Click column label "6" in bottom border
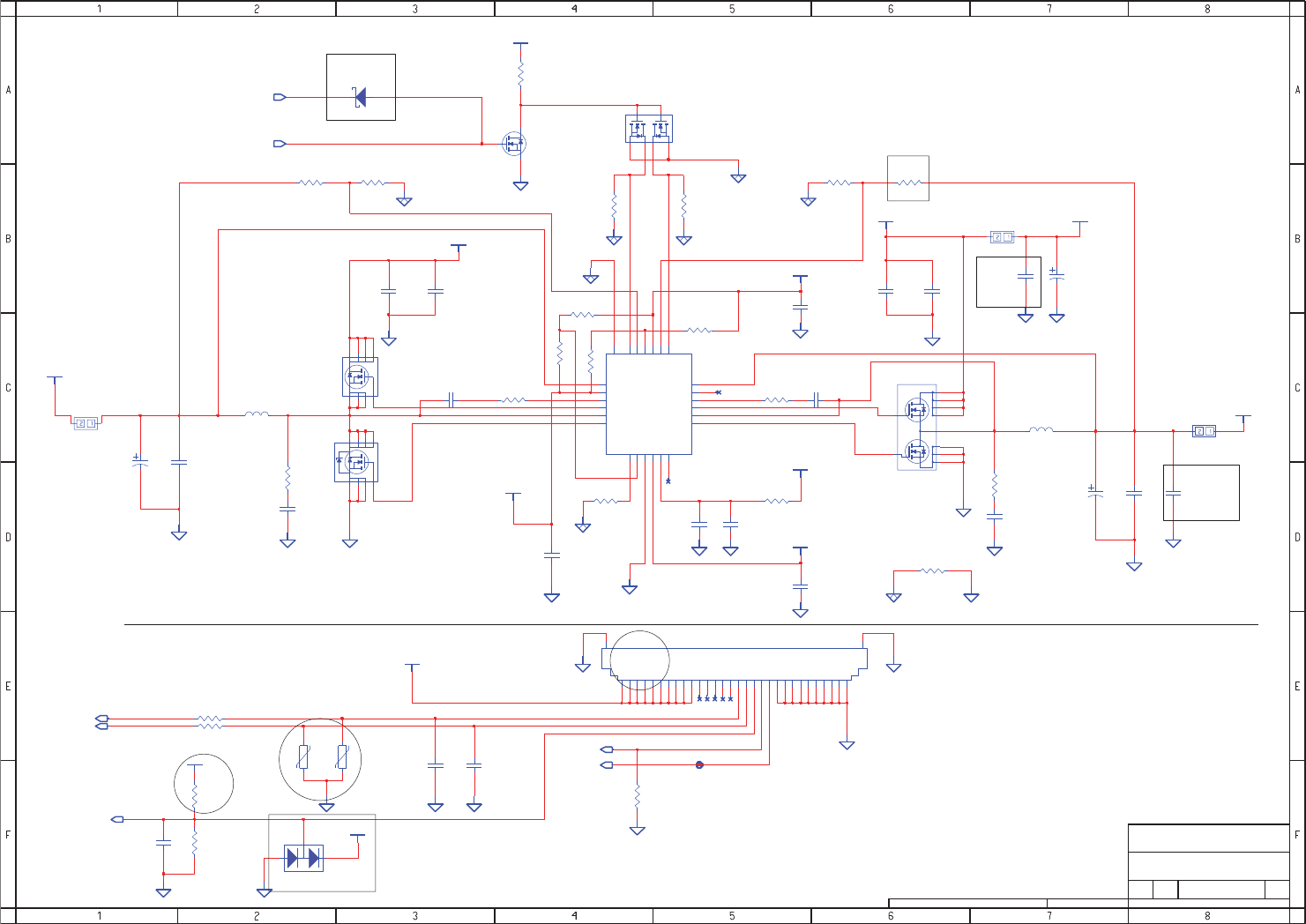The width and height of the screenshot is (1306, 924). (891, 916)
